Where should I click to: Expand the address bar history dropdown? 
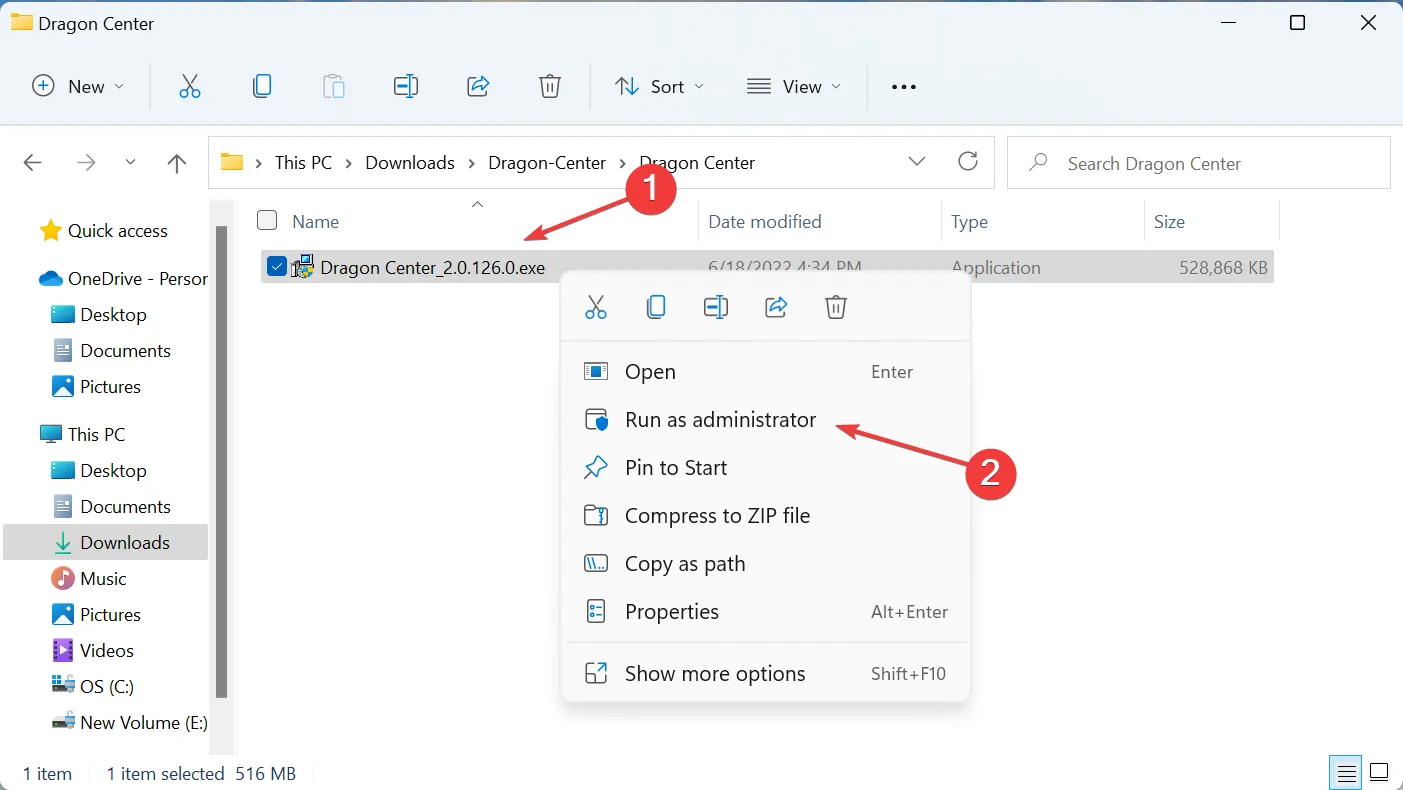point(917,162)
